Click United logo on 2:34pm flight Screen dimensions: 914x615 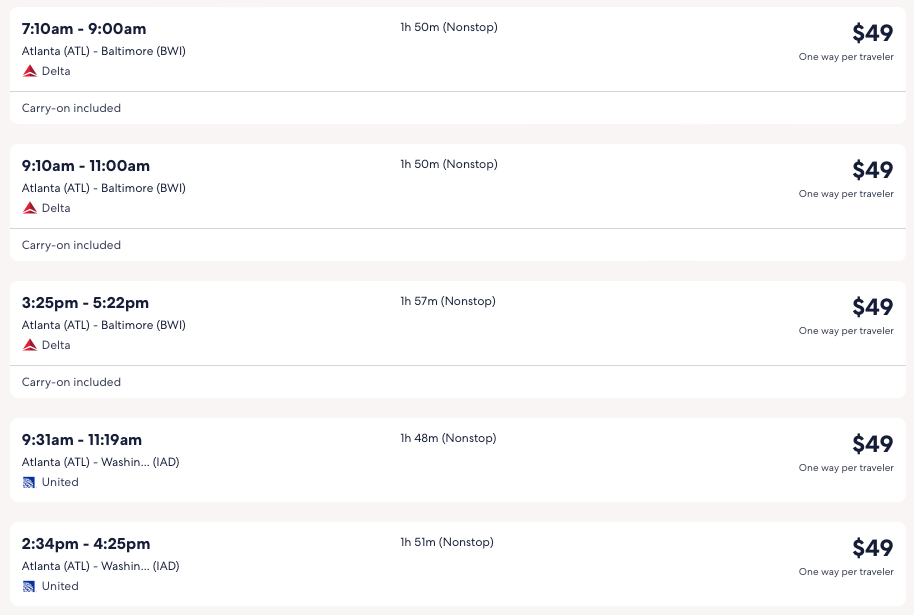[29, 586]
